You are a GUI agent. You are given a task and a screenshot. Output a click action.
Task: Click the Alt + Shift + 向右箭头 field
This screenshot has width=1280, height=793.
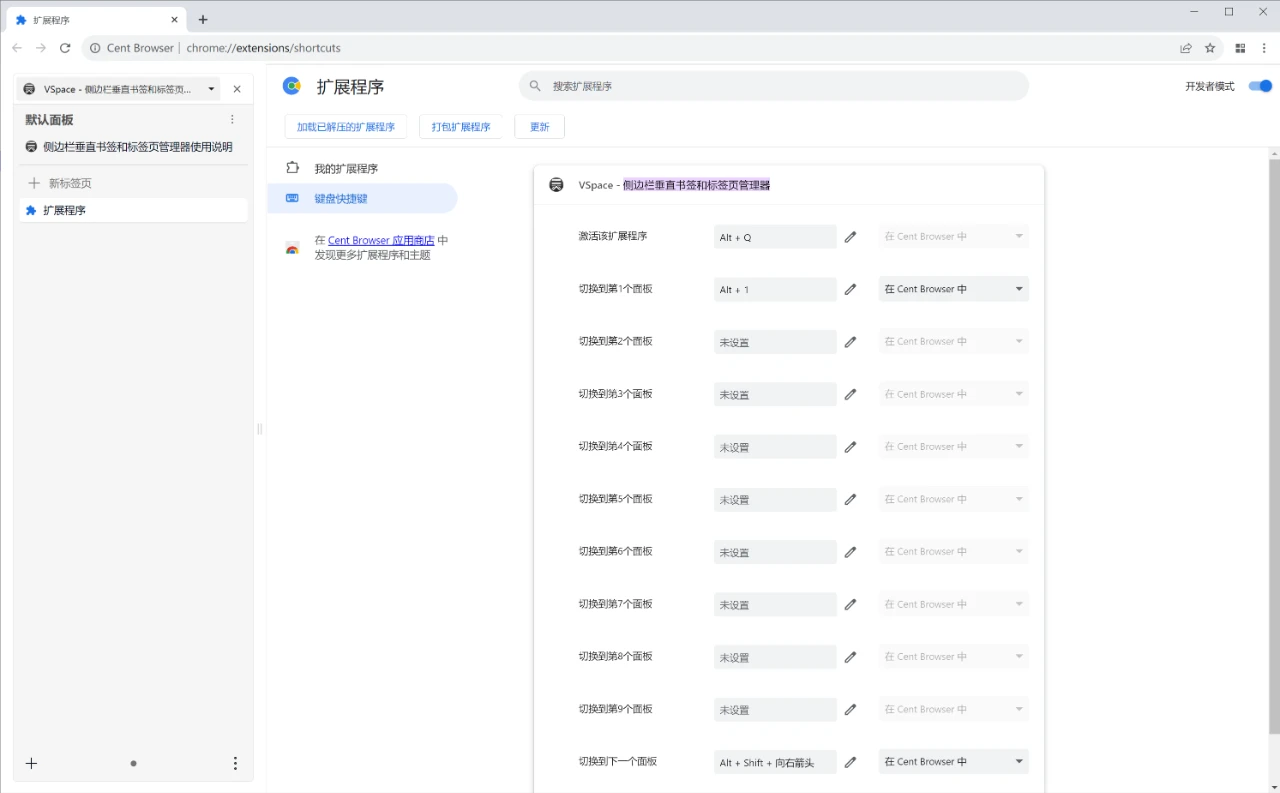pos(775,762)
